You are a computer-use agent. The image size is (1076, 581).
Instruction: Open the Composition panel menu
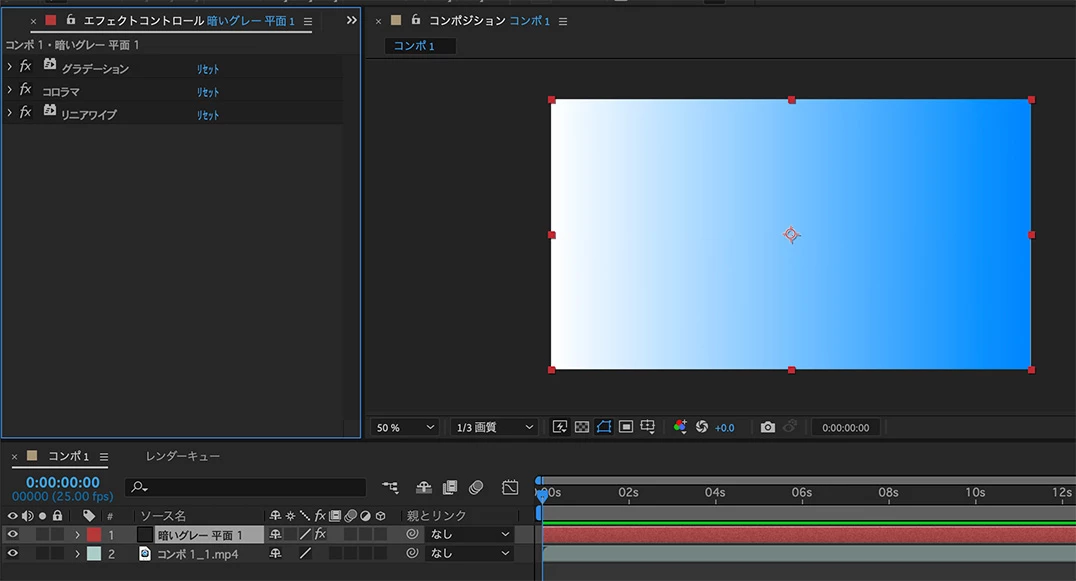click(x=563, y=21)
